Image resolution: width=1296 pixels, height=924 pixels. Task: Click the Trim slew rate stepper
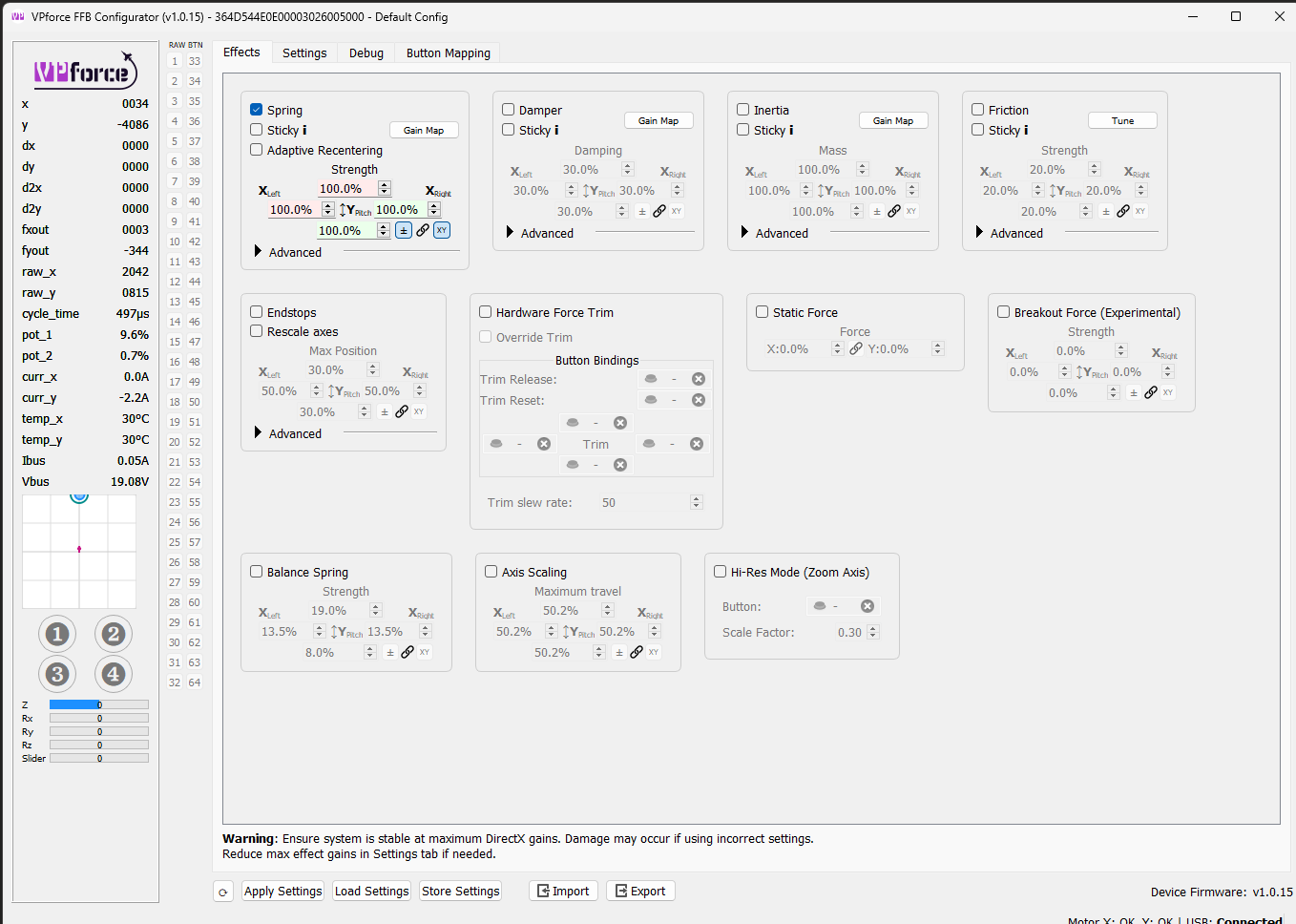[x=697, y=502]
